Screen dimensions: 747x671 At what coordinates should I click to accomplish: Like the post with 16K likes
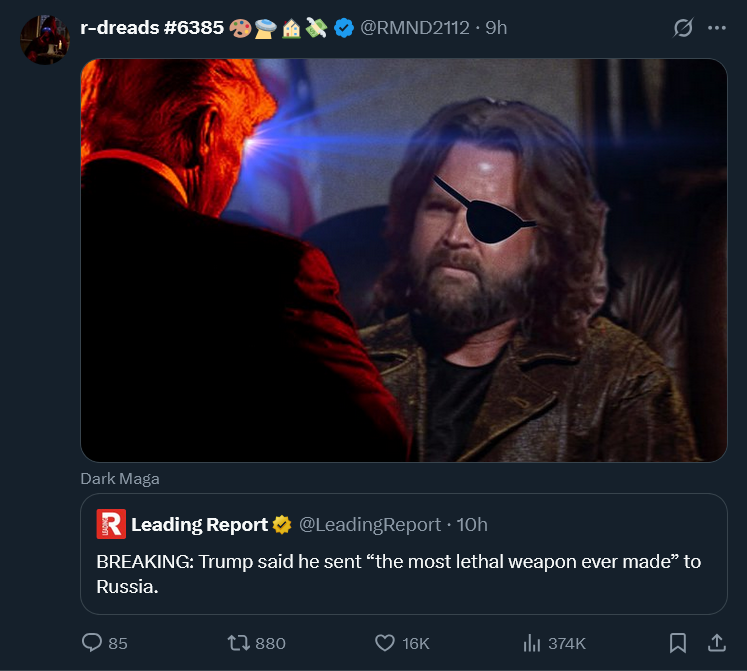[x=385, y=643]
